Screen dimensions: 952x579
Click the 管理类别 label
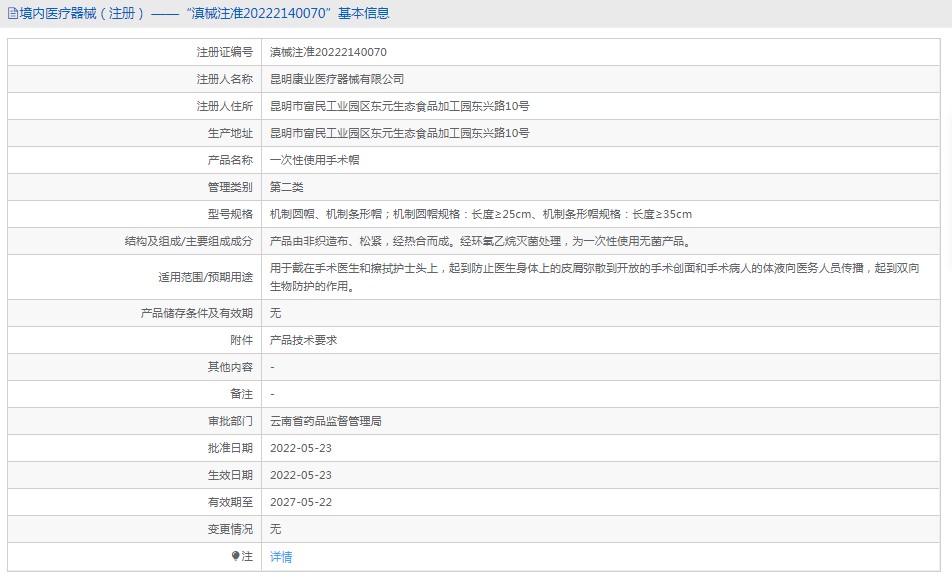click(230, 187)
